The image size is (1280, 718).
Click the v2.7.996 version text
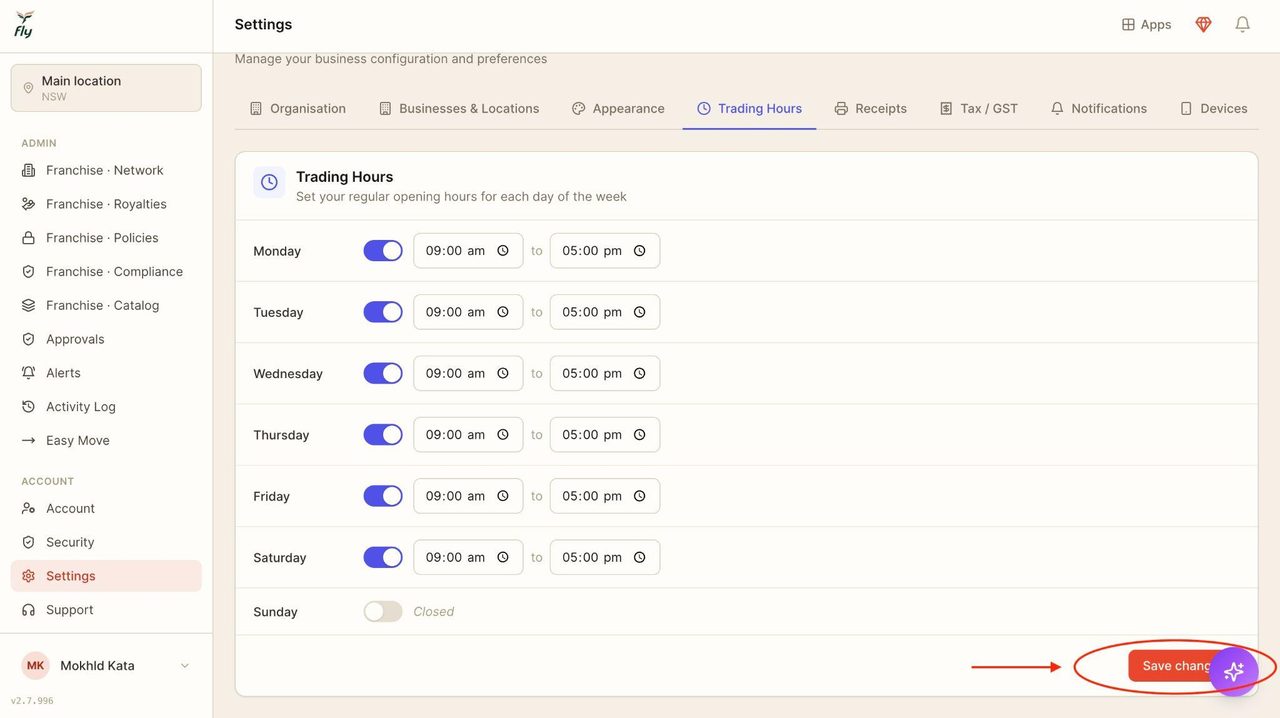32,701
